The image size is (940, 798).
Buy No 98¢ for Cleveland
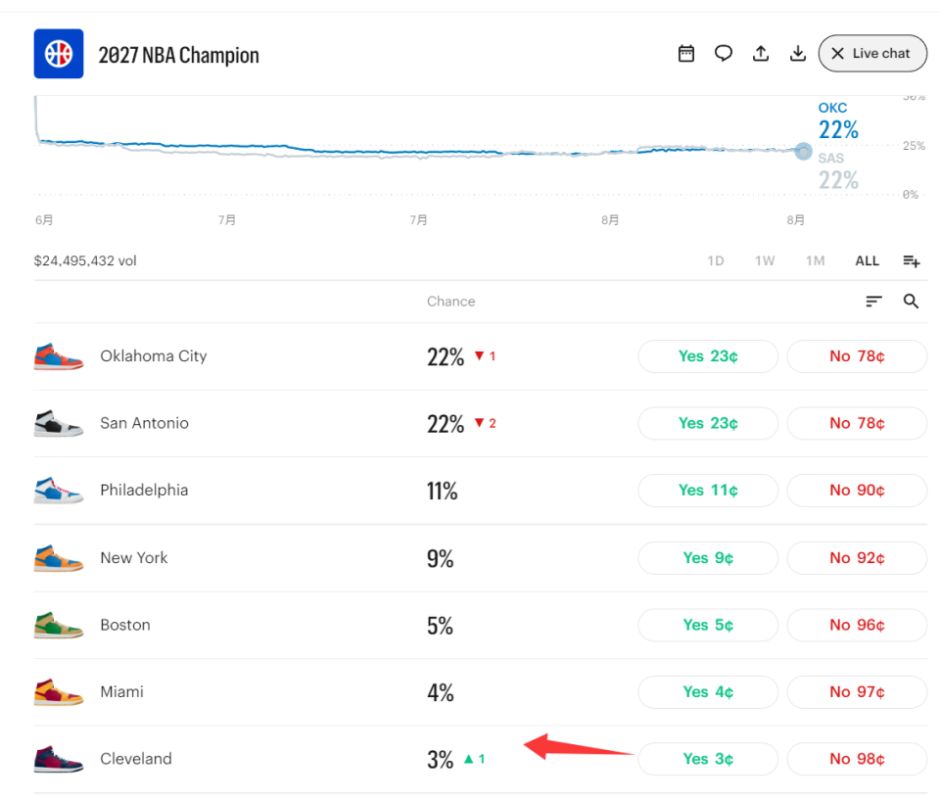click(857, 759)
